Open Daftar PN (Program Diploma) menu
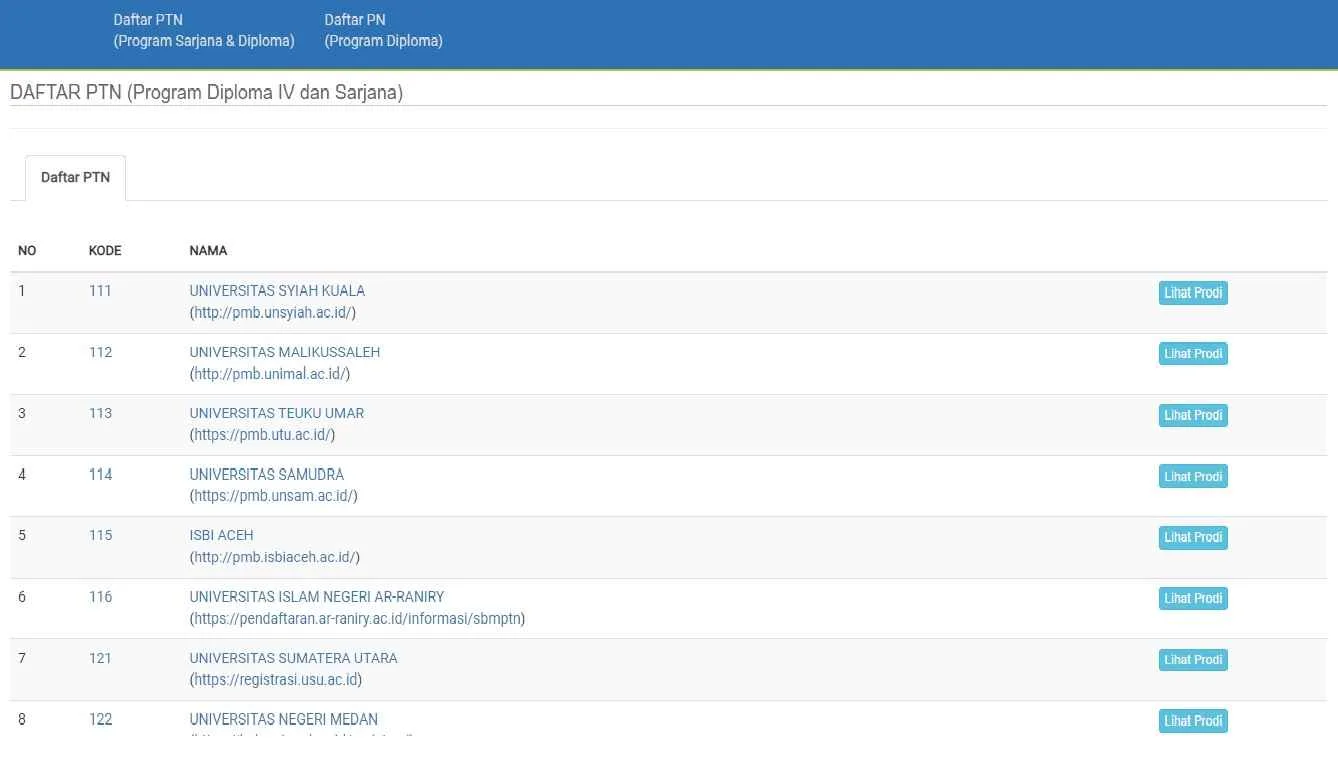This screenshot has width=1338, height=781. [x=383, y=31]
